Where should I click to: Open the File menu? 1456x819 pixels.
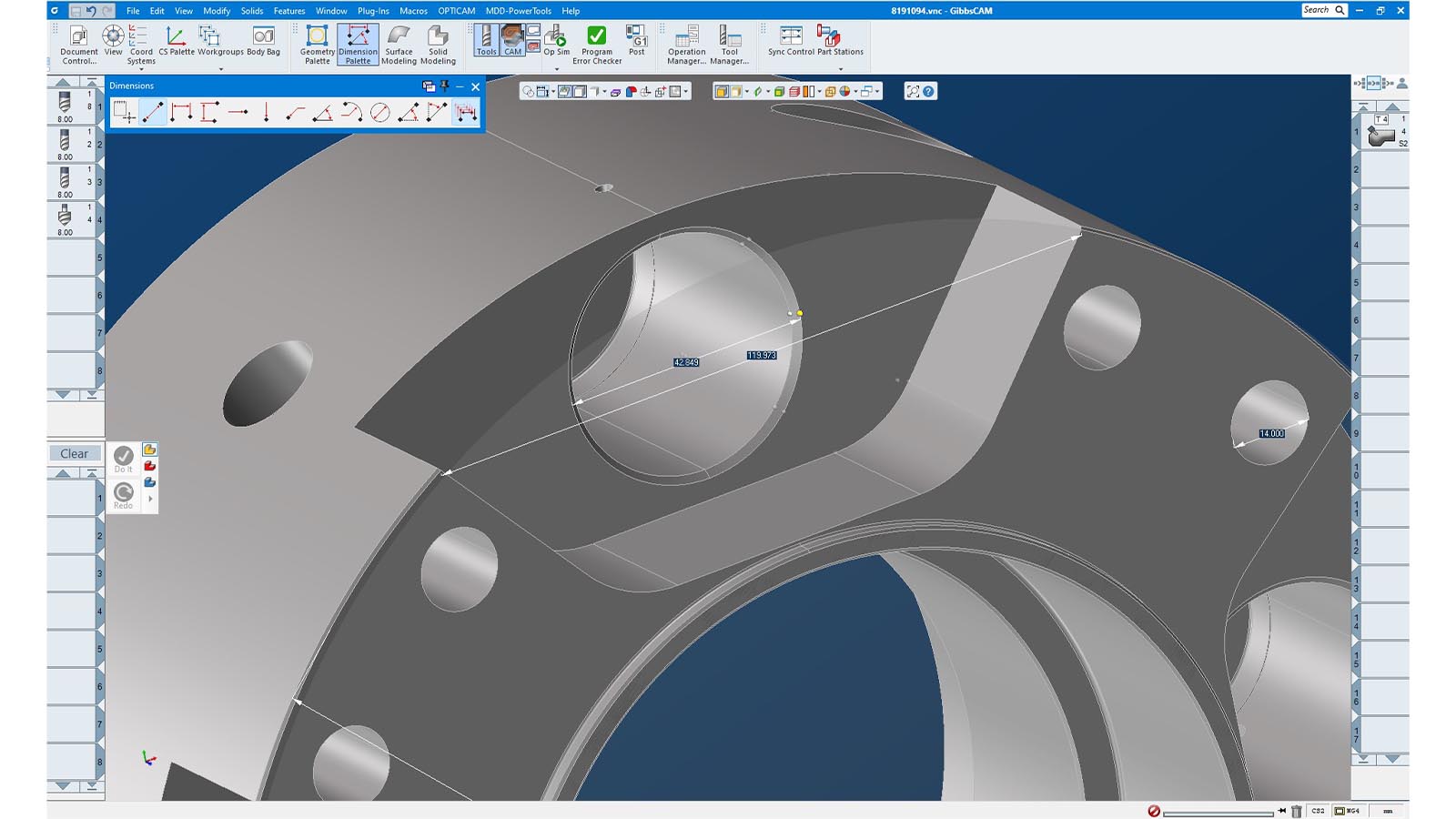[133, 11]
